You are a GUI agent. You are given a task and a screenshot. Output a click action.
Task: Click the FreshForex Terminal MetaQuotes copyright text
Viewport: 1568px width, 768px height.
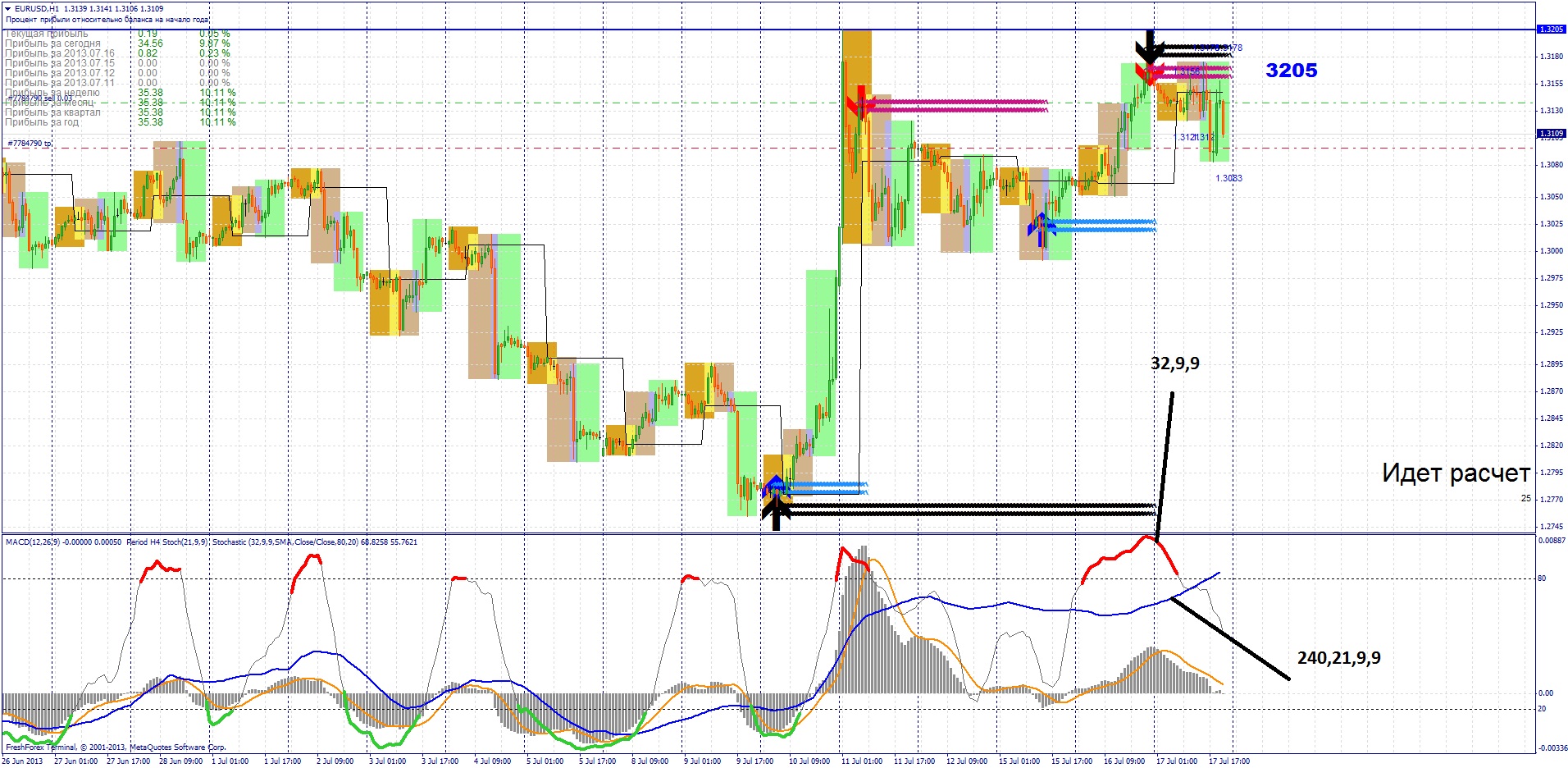point(116,747)
